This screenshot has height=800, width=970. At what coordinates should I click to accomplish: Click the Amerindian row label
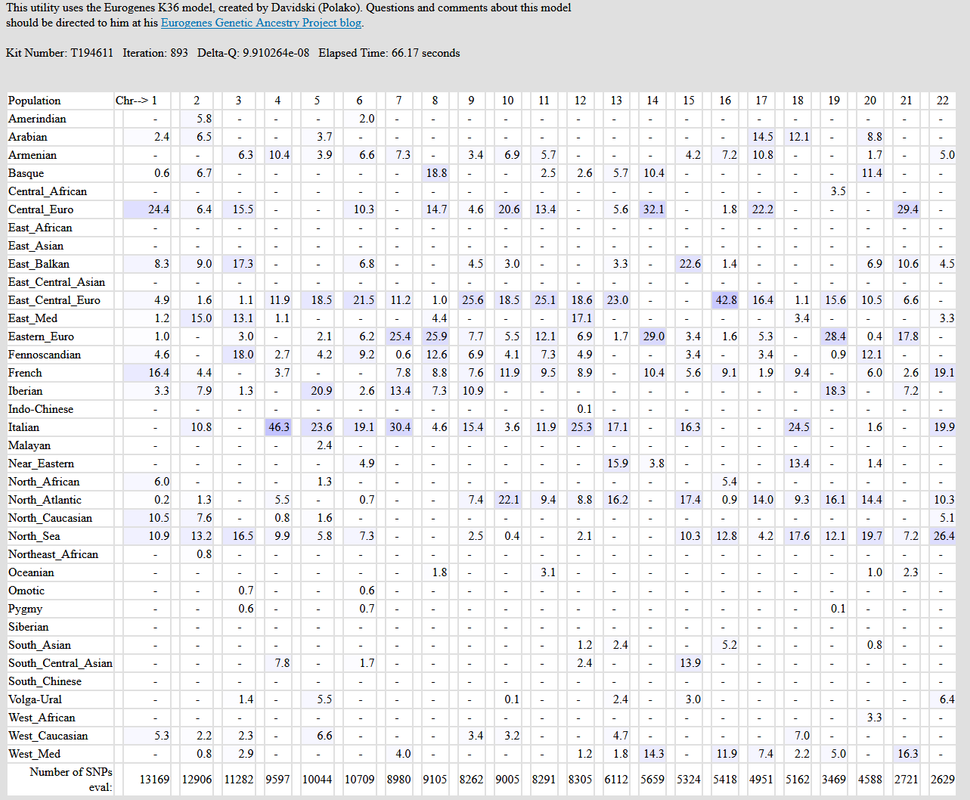click(x=37, y=119)
